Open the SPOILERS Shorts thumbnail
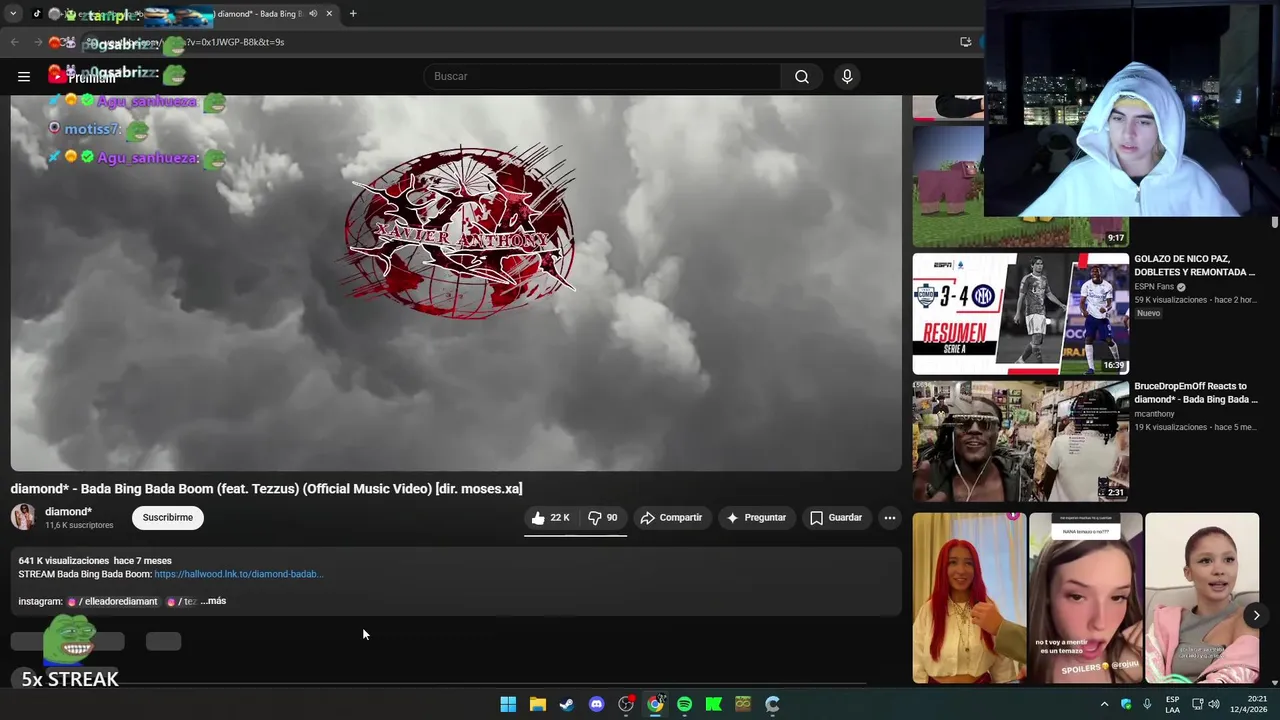The width and height of the screenshot is (1280, 720). click(1085, 598)
